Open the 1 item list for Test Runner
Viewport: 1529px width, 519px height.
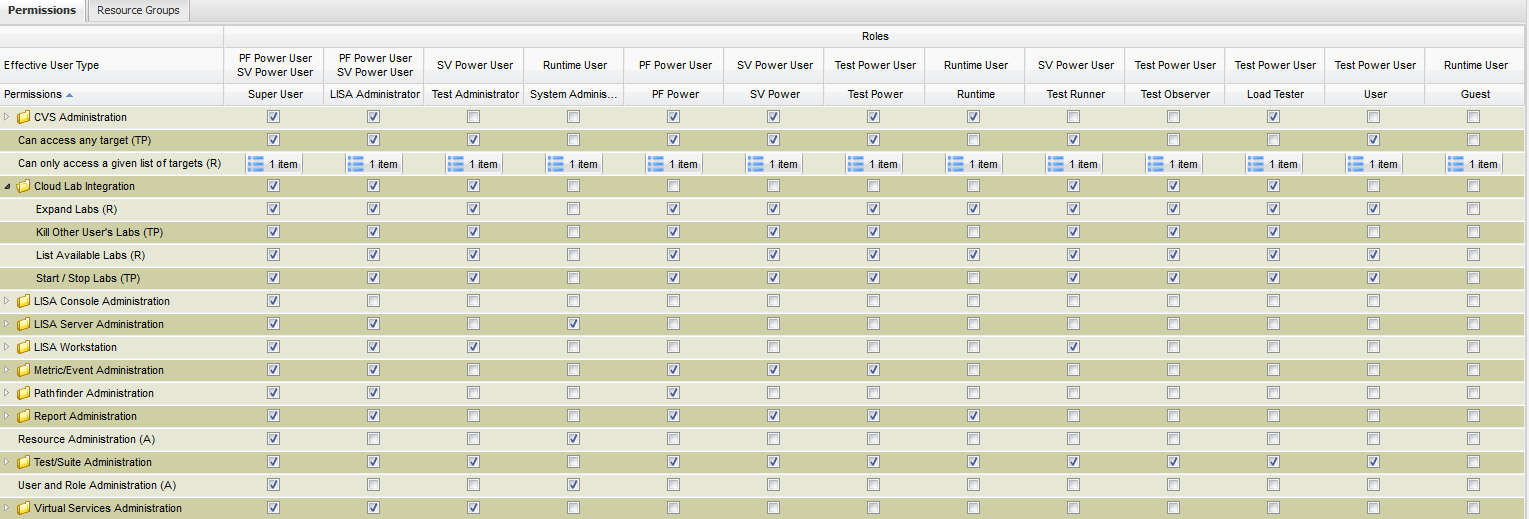tap(1074, 164)
